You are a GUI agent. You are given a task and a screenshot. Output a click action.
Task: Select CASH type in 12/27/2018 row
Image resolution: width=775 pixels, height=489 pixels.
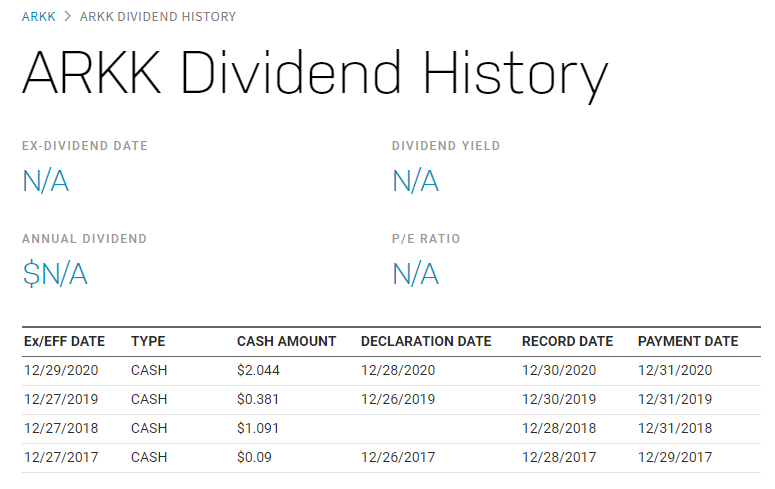pyautogui.click(x=149, y=428)
